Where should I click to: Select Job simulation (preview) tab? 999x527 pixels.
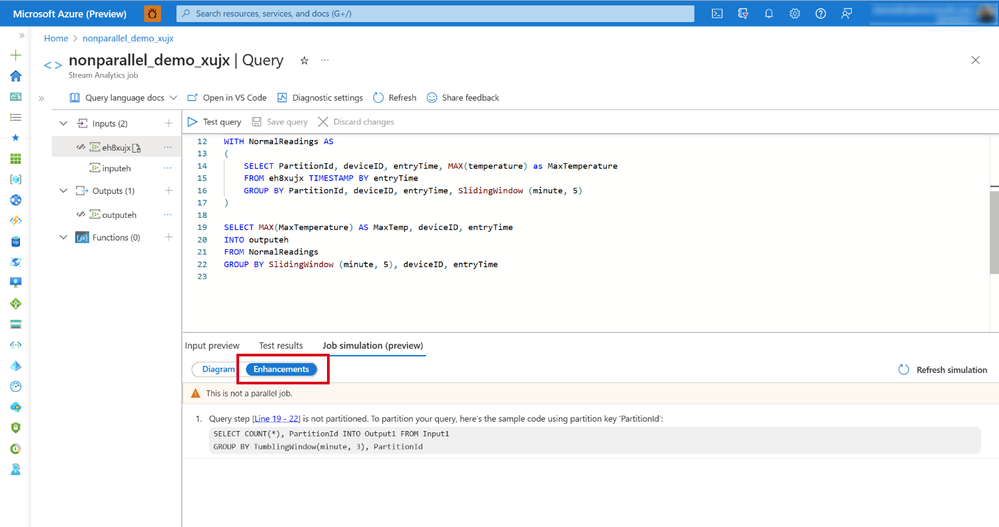[x=373, y=345]
